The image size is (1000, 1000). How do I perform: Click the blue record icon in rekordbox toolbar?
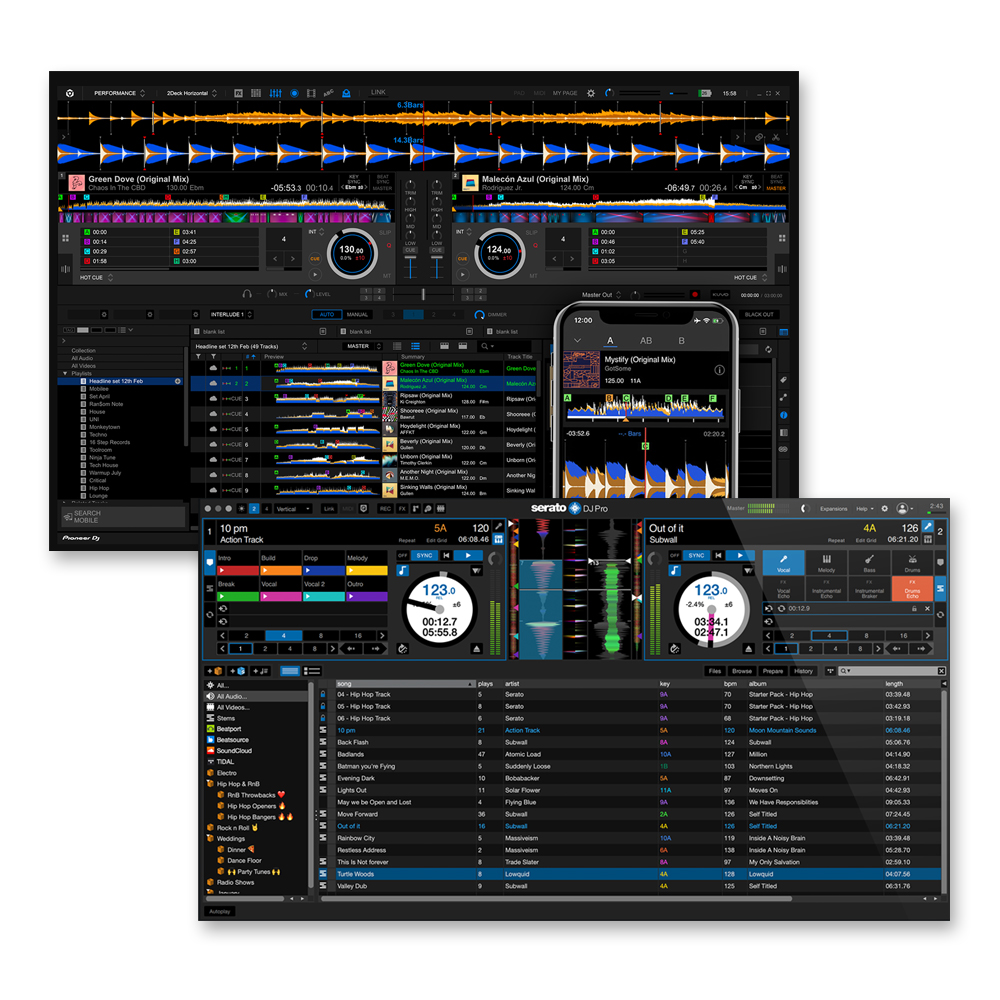point(294,93)
